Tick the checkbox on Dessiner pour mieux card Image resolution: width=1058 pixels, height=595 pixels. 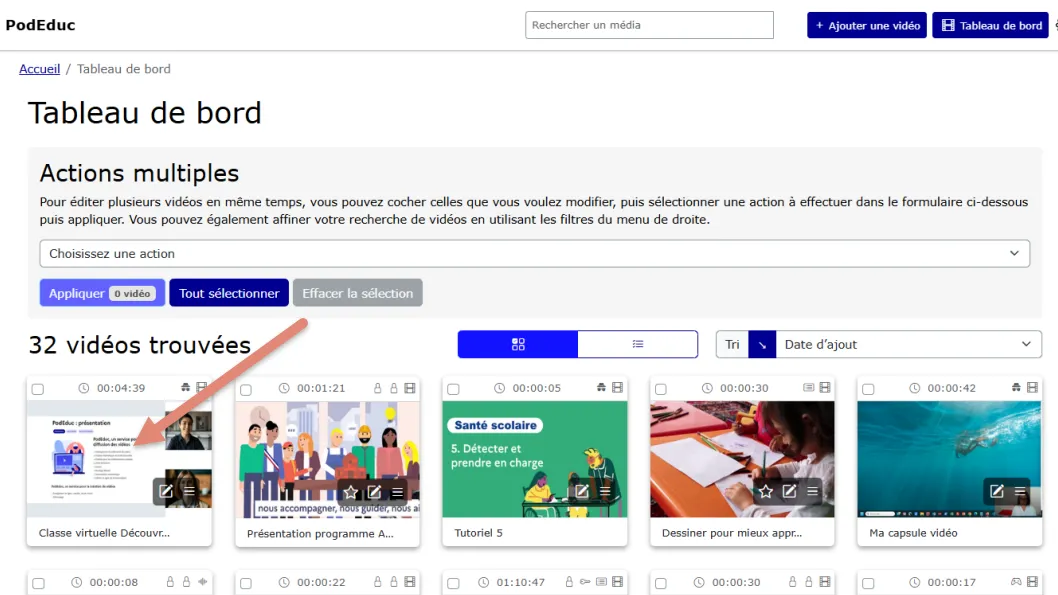661,389
